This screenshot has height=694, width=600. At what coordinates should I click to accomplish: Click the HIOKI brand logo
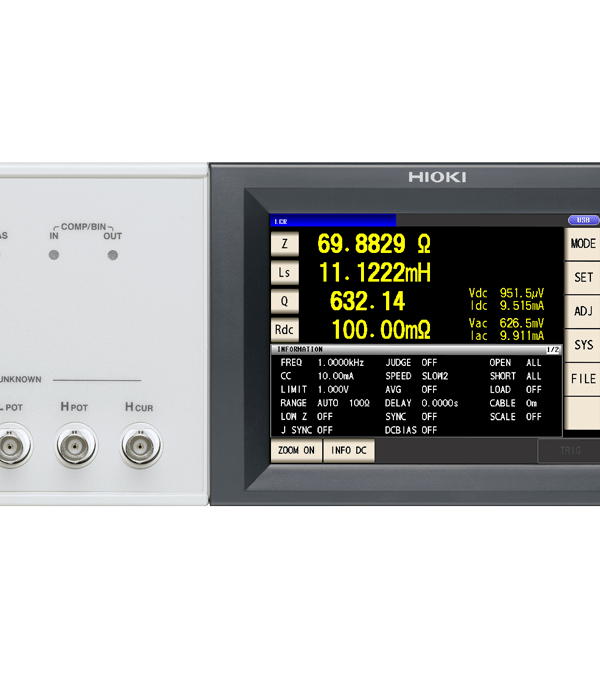(x=437, y=177)
